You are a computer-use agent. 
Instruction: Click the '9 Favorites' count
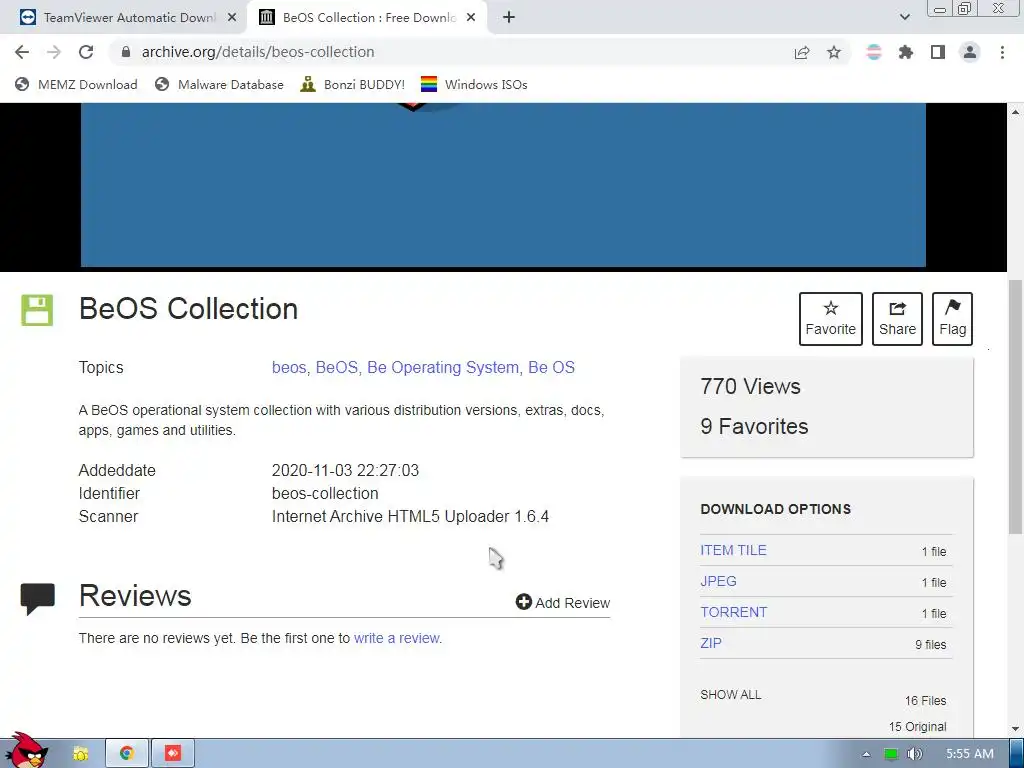(x=754, y=426)
